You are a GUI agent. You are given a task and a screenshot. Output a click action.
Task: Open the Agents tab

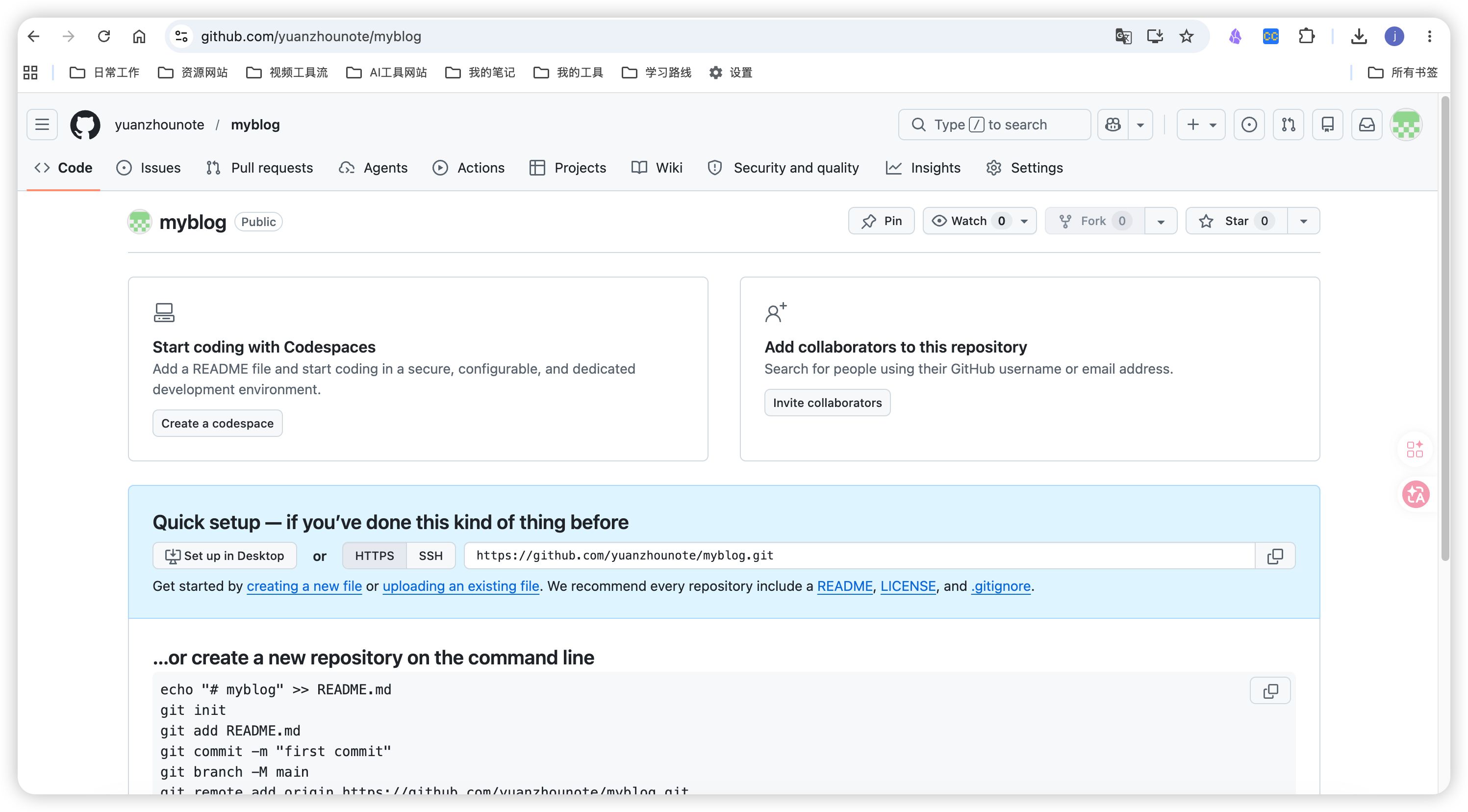373,168
